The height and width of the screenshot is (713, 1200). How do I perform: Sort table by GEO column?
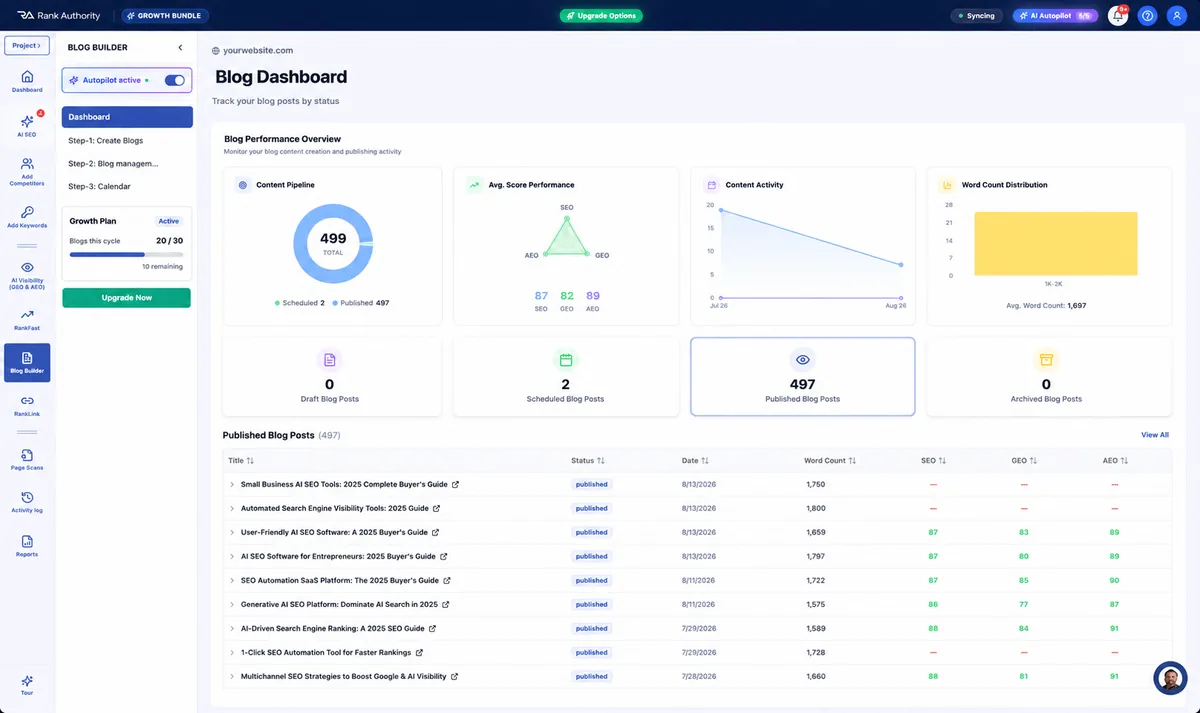(x=1024, y=461)
